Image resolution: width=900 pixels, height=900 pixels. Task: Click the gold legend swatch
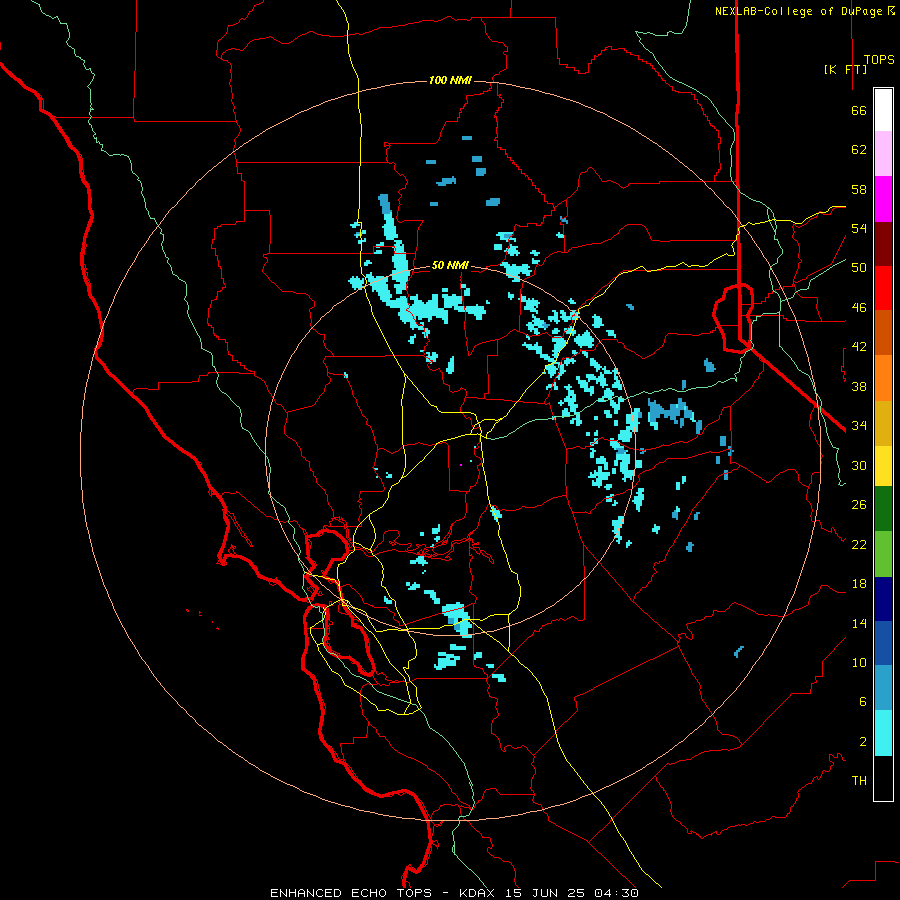(883, 423)
